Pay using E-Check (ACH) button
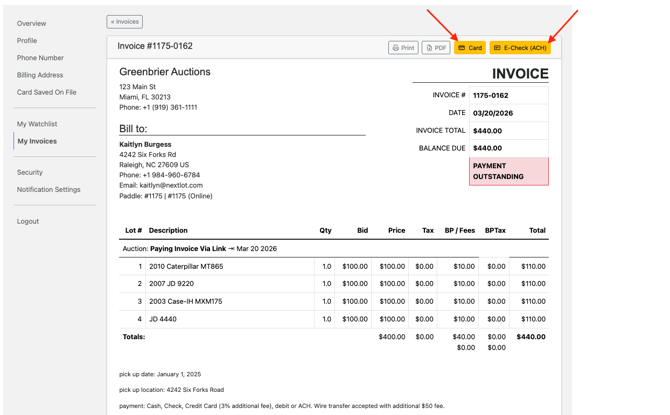This screenshot has width=670, height=415. click(520, 48)
